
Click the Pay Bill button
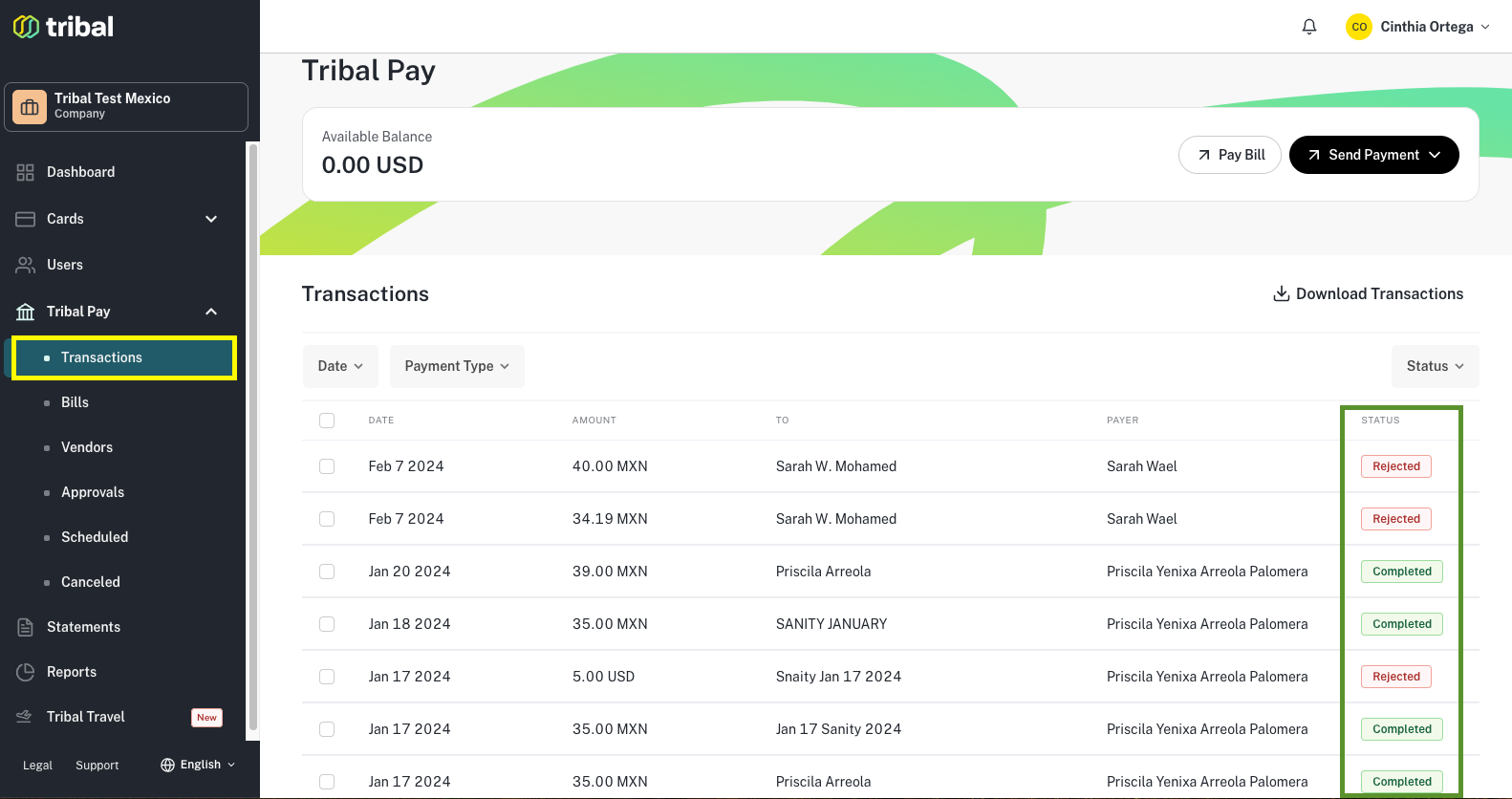[x=1230, y=155]
